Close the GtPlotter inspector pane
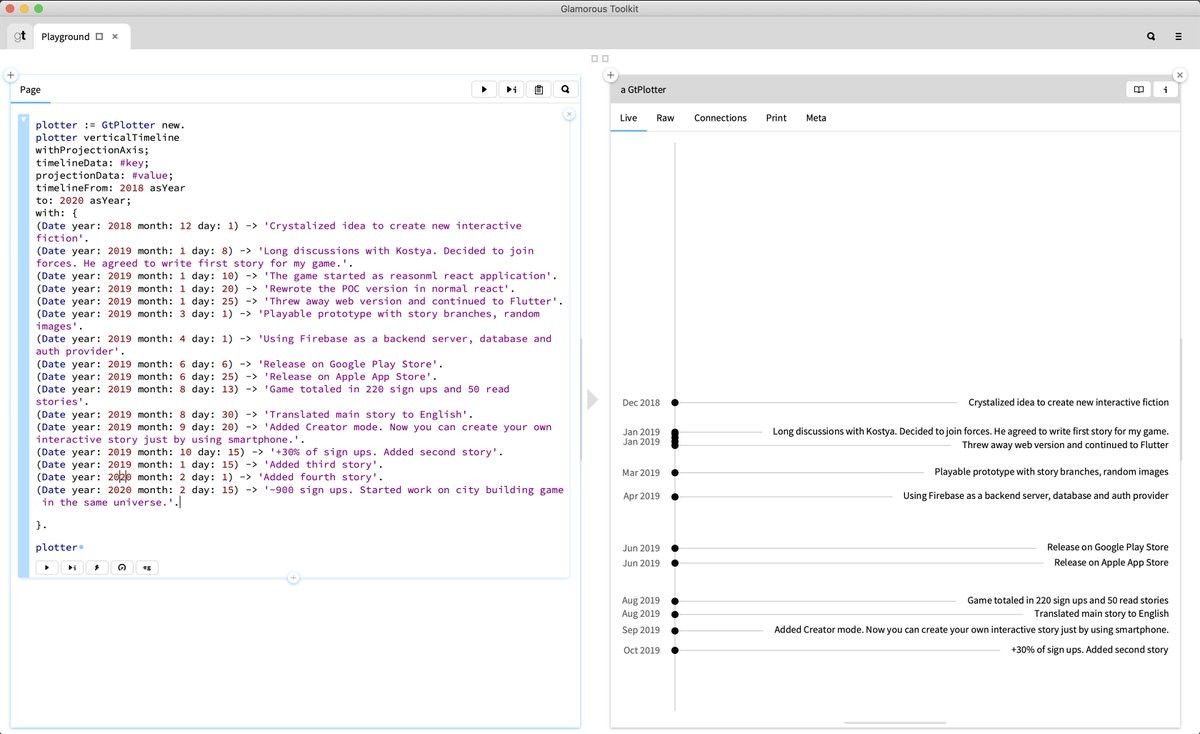This screenshot has width=1200, height=734. point(1180,75)
